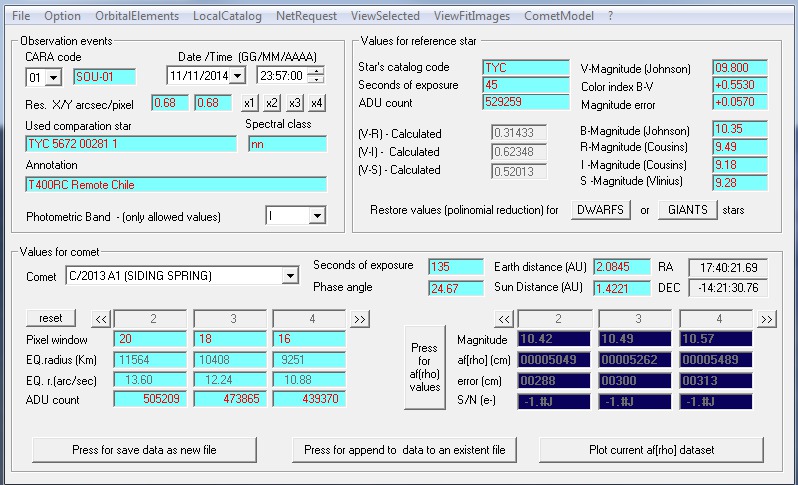Click the R-Magnitude (Cousins) field
798x485 pixels.
click(739, 147)
